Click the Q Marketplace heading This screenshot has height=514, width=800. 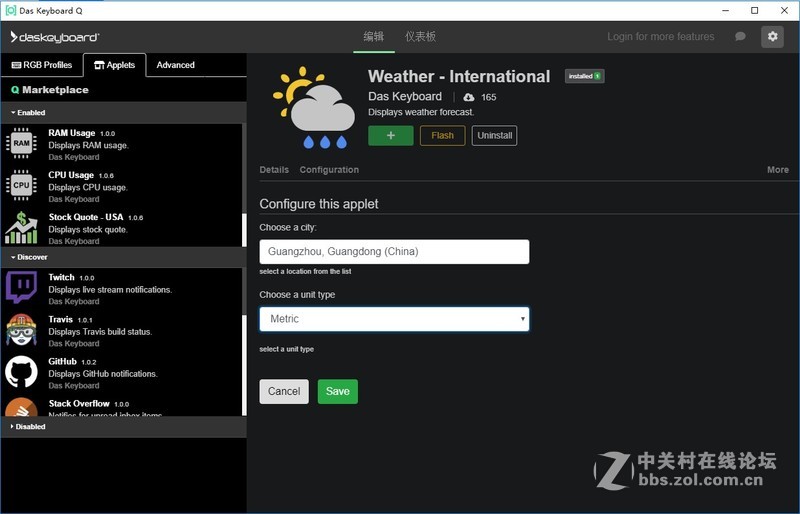pos(50,90)
